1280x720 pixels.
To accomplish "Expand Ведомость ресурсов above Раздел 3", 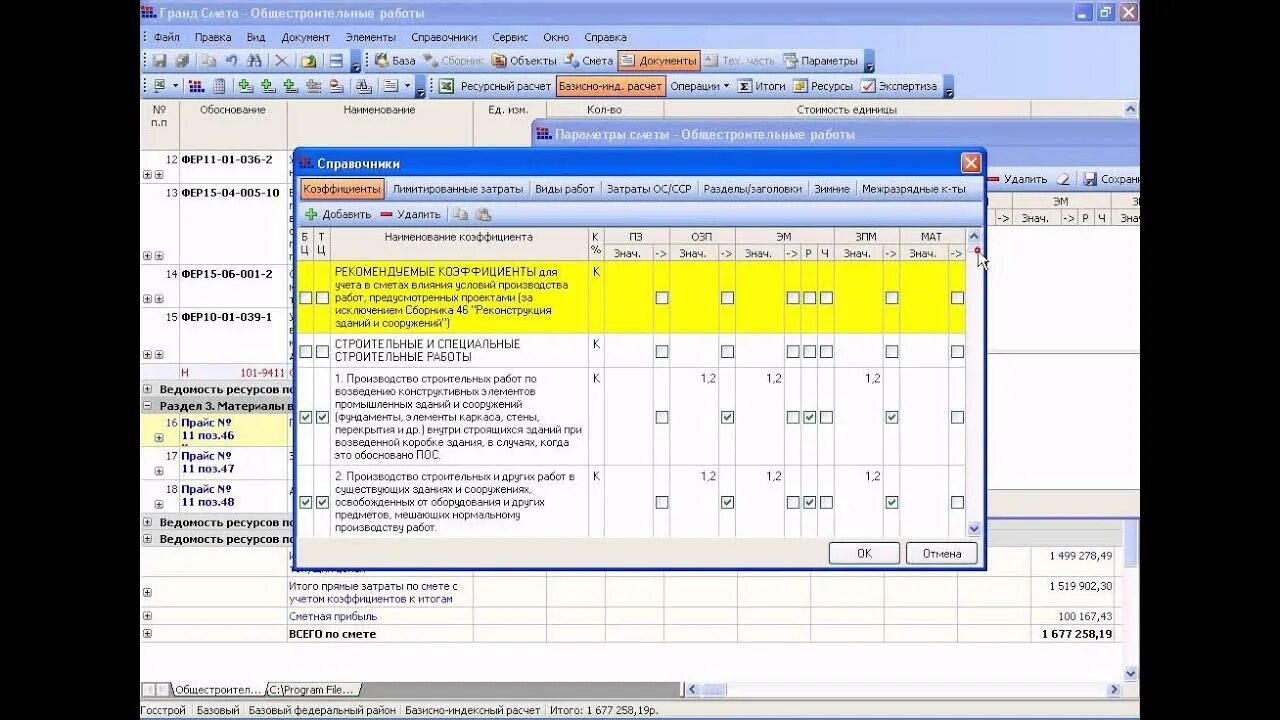I will pos(148,389).
